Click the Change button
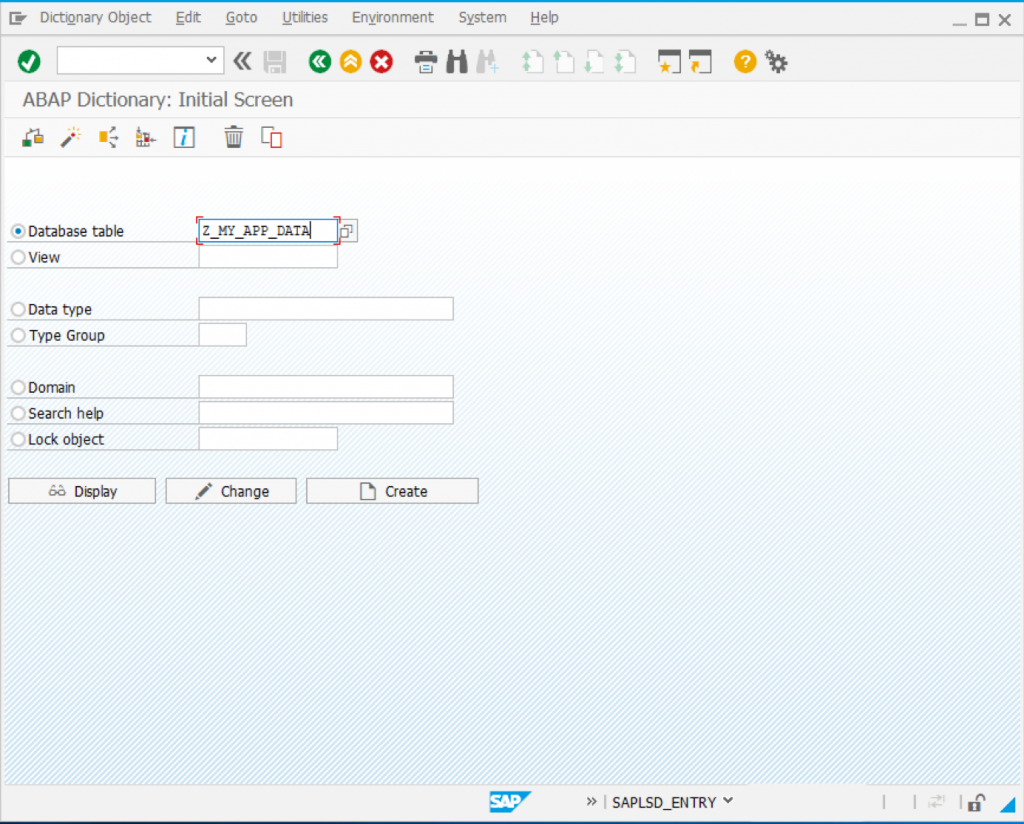1024x824 pixels. click(231, 491)
